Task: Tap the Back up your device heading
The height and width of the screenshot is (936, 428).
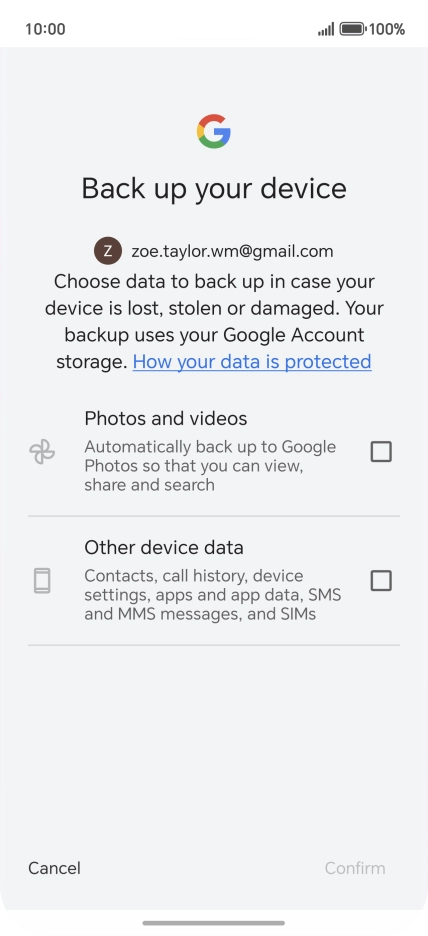Action: [214, 189]
